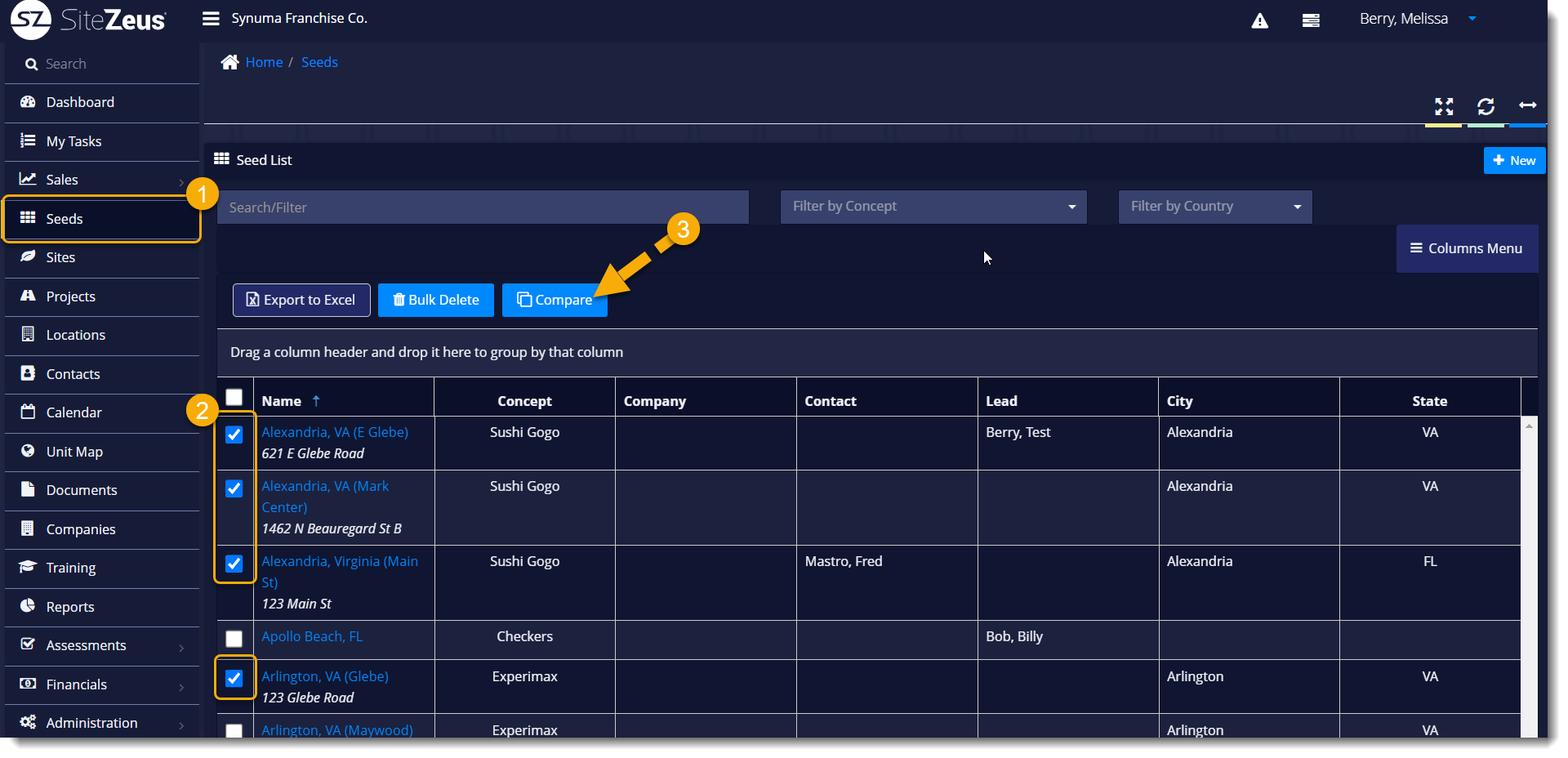Click the Seeds grid icon in sidebar

click(28, 218)
